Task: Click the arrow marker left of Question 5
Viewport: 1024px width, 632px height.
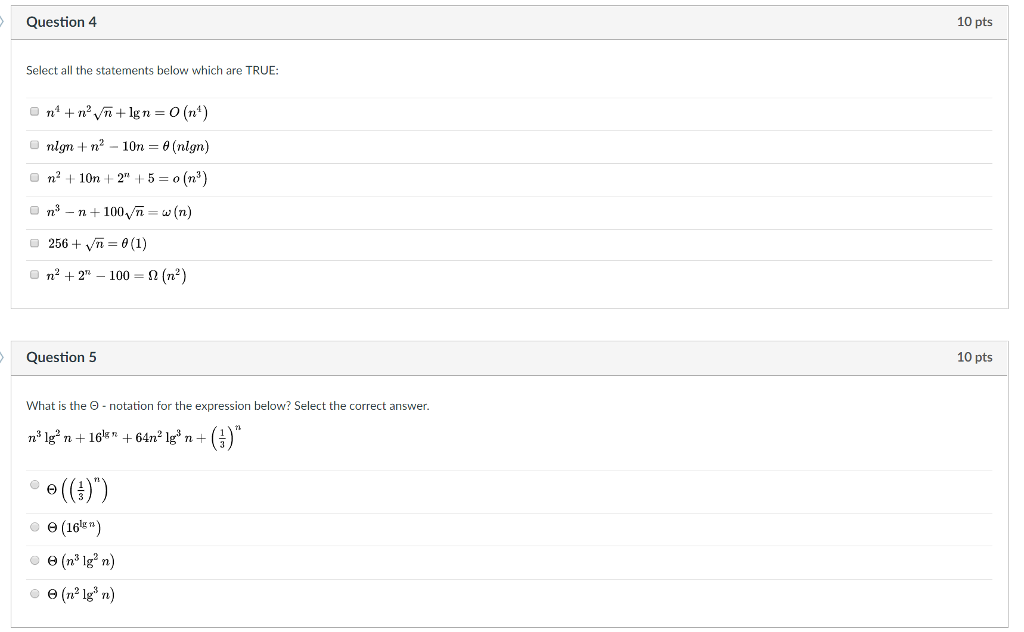Action: pos(2,357)
